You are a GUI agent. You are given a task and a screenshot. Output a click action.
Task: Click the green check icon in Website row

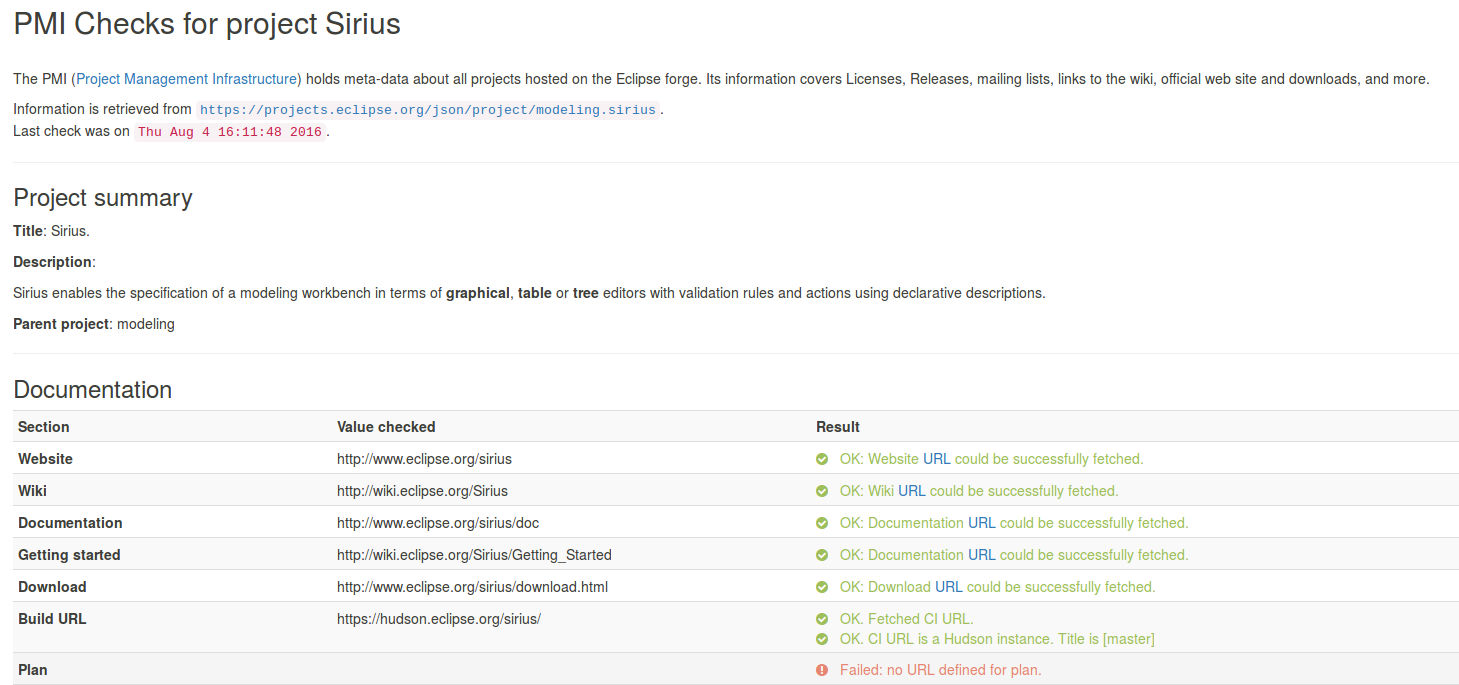pos(822,459)
